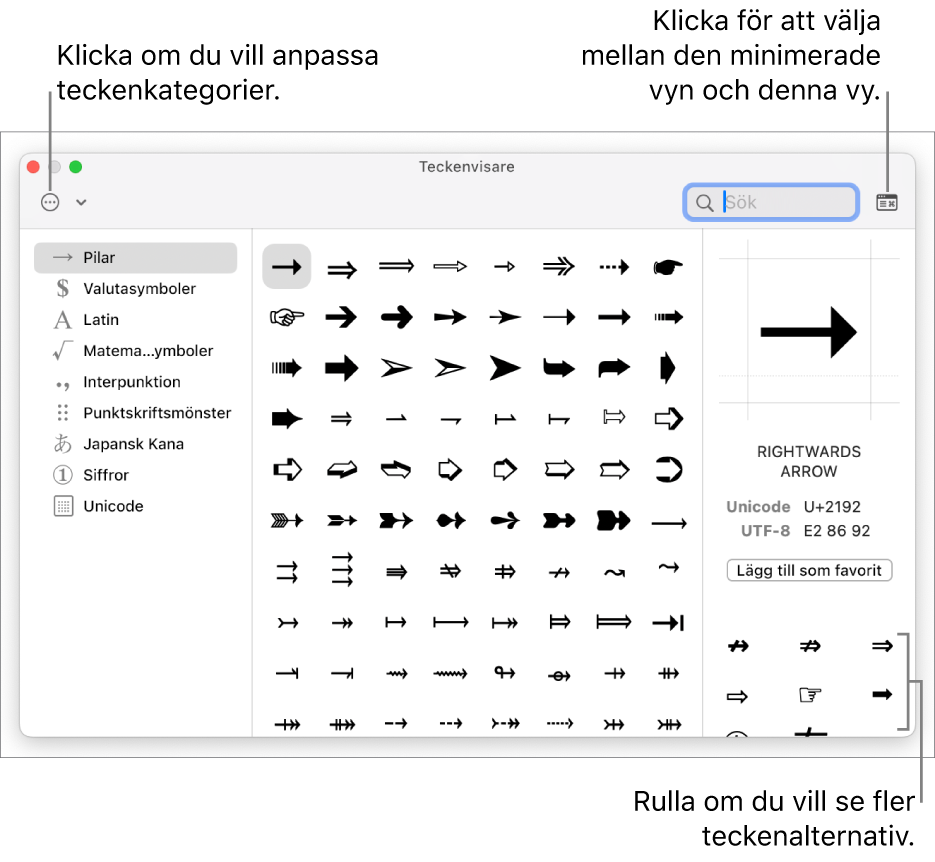
Task: Choose the pointing hand font variant
Action: 810,694
